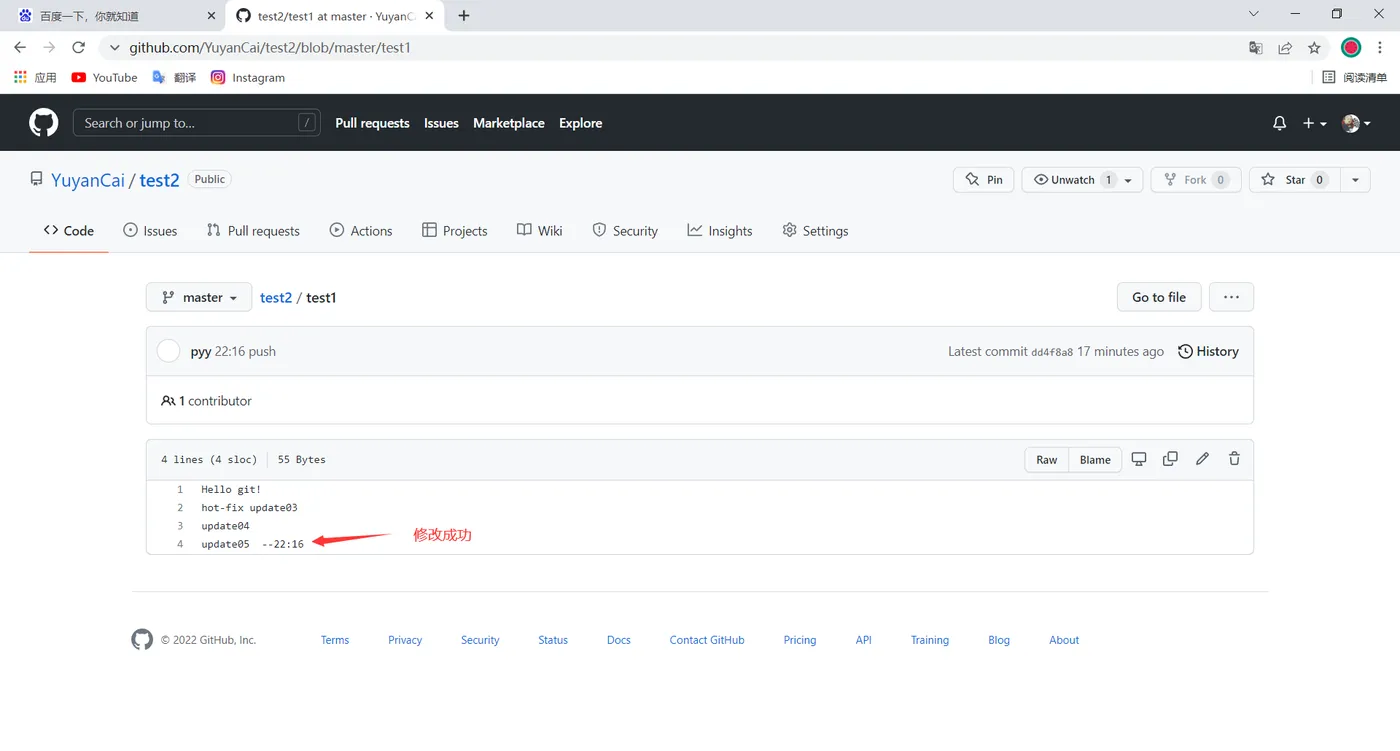1400x751 pixels.
Task: Open the 翻译 bookmark
Action: point(174,77)
